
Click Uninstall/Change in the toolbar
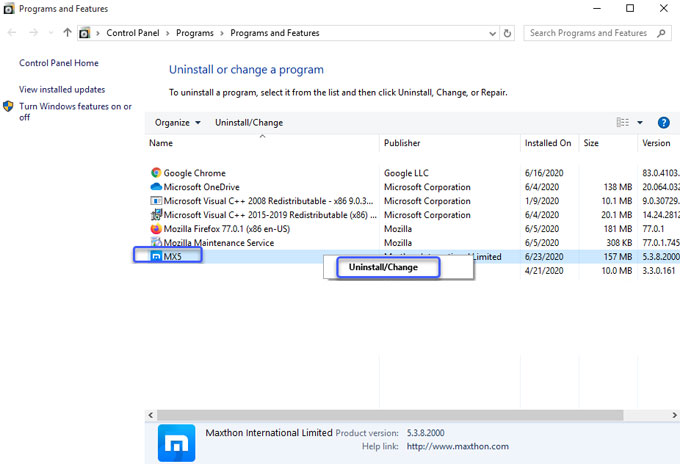pyautogui.click(x=249, y=123)
